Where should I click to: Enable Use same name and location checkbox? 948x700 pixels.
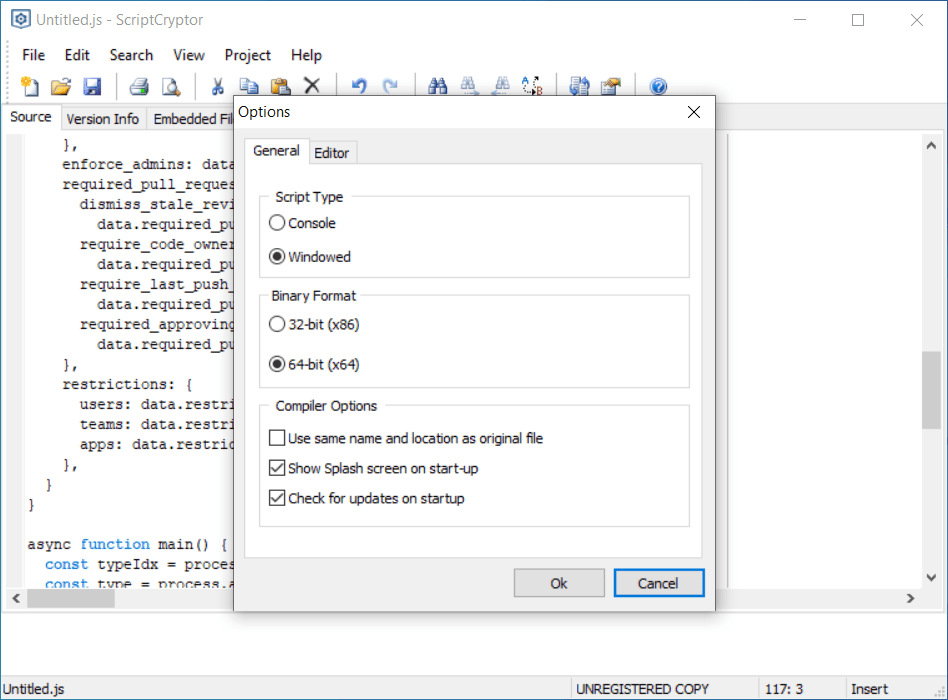(406, 438)
